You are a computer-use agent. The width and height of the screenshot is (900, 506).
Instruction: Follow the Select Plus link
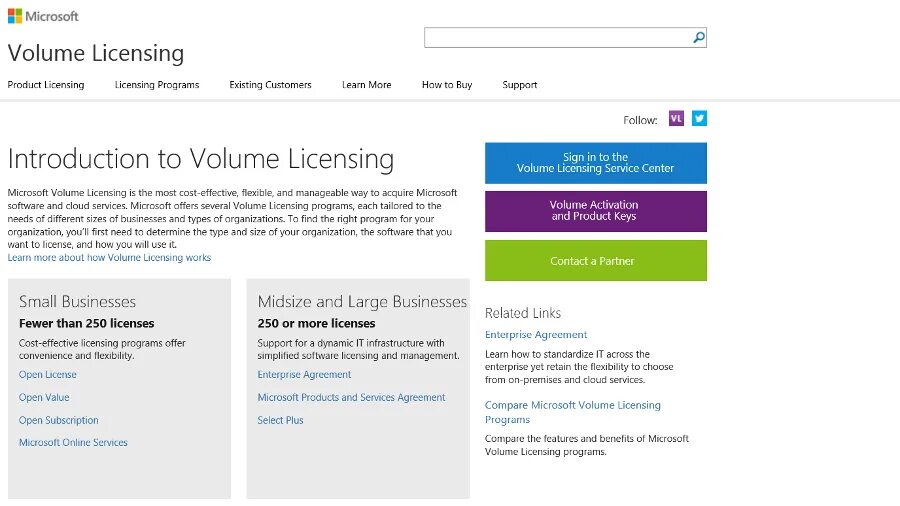click(x=280, y=421)
